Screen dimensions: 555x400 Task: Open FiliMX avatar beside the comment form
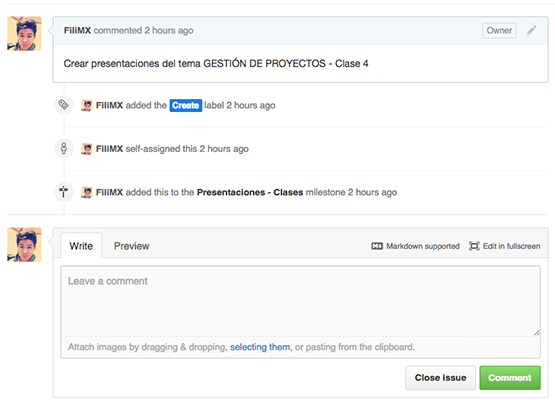tap(24, 244)
